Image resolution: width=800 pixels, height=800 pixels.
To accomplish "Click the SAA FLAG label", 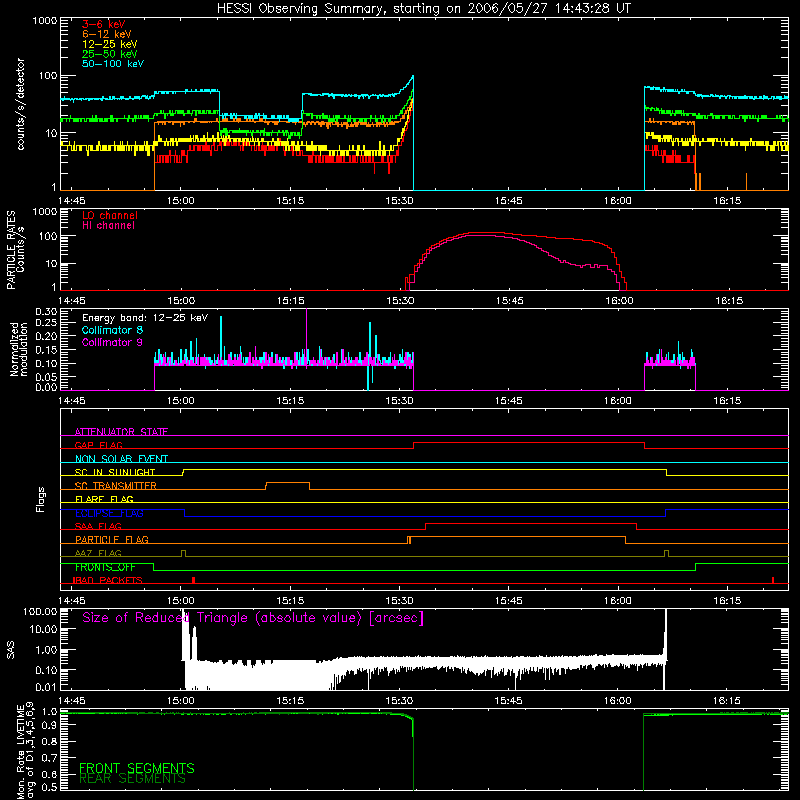I will [x=98, y=526].
